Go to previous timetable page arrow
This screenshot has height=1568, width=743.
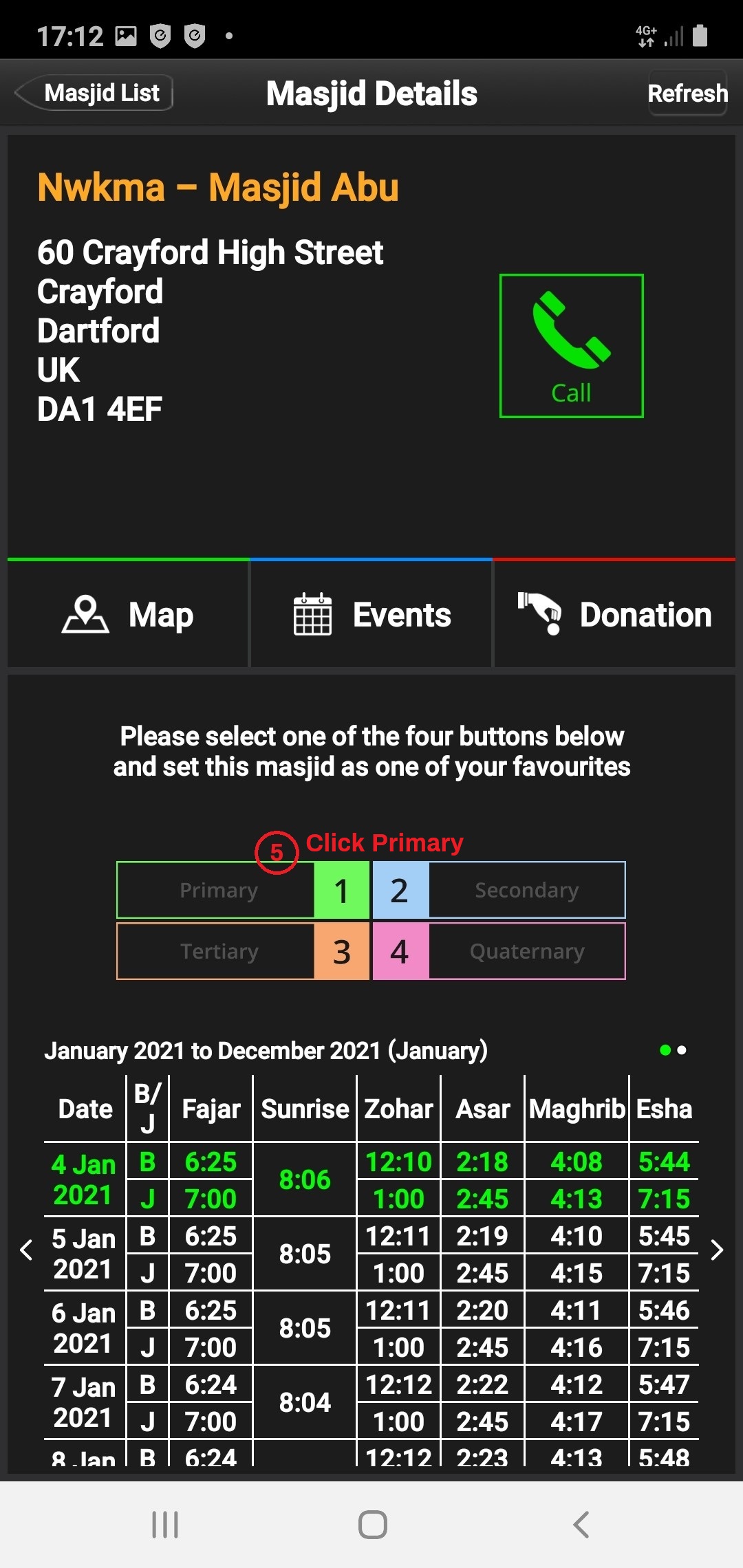click(x=26, y=1250)
